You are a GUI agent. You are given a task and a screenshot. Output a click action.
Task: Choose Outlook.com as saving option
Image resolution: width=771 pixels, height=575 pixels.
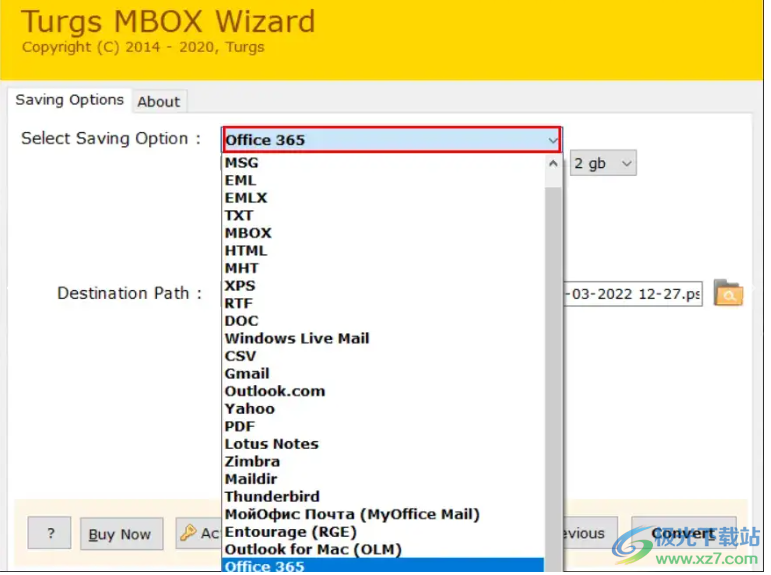click(x=384, y=391)
